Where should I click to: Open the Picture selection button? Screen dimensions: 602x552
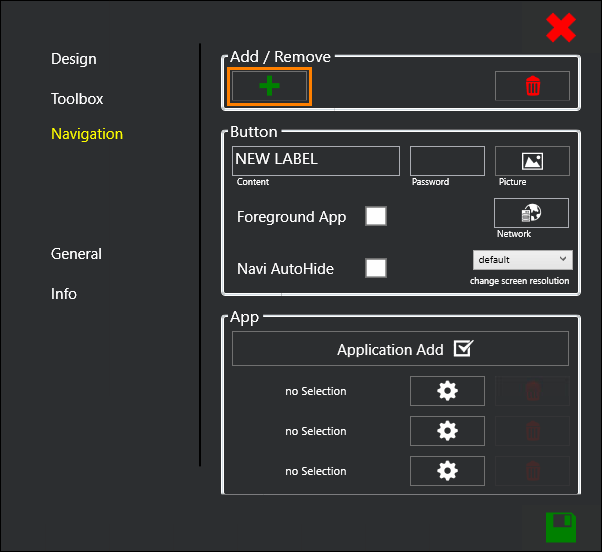[532, 161]
